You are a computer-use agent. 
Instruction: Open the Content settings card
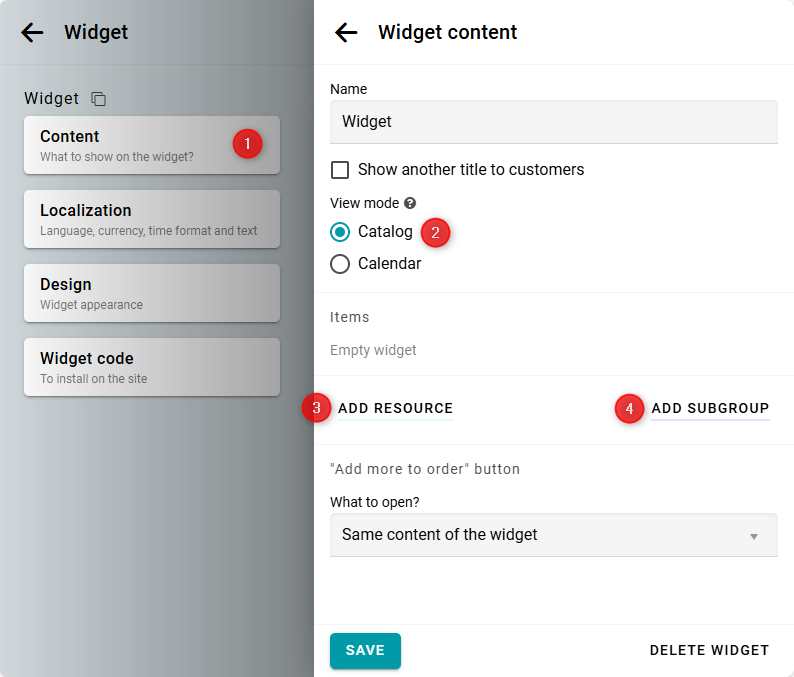coord(130,145)
